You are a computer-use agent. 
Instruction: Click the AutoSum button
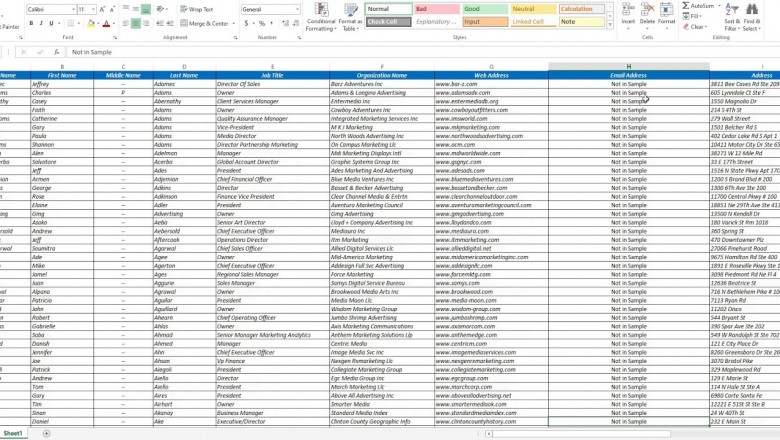[x=702, y=5]
